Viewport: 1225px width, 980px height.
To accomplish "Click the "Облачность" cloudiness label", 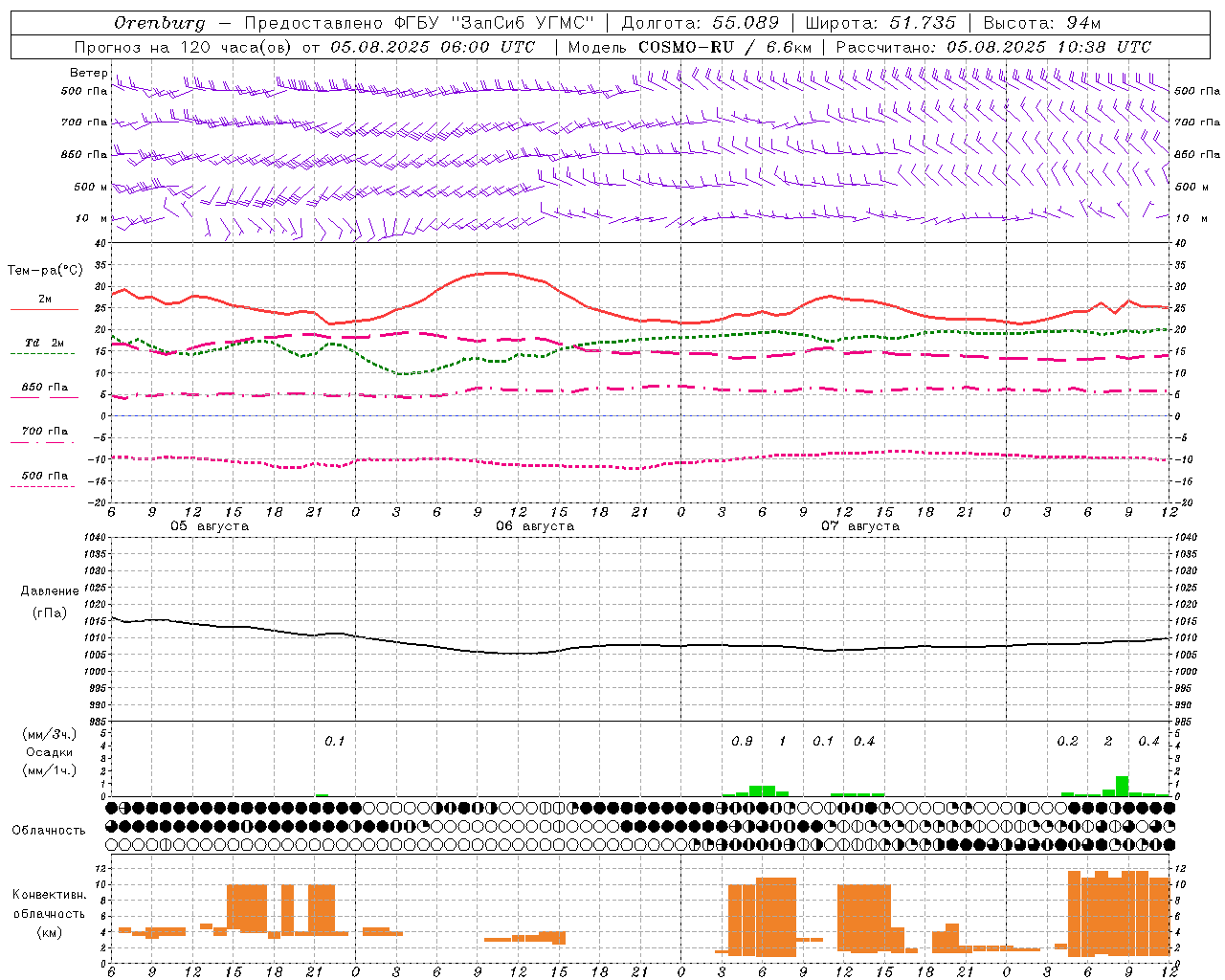I will click(x=49, y=831).
